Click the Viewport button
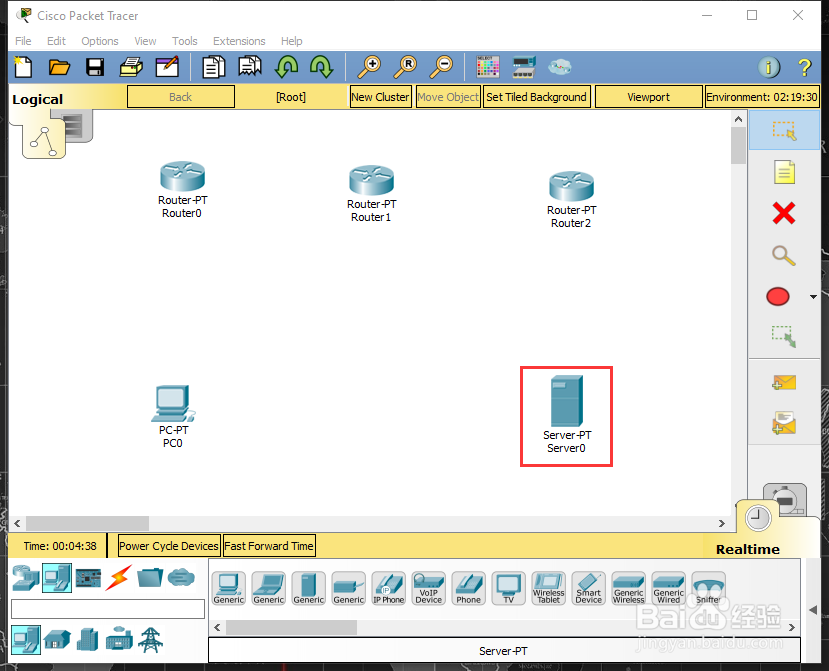The height and width of the screenshot is (671, 829). [x=648, y=97]
